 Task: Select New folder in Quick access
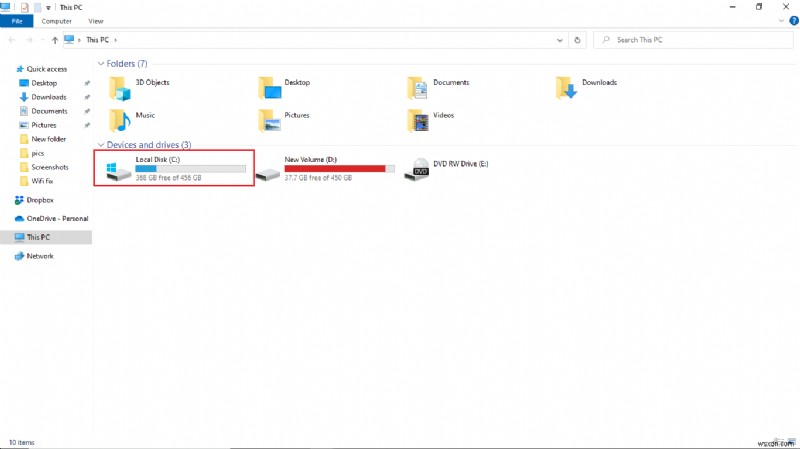(48, 139)
